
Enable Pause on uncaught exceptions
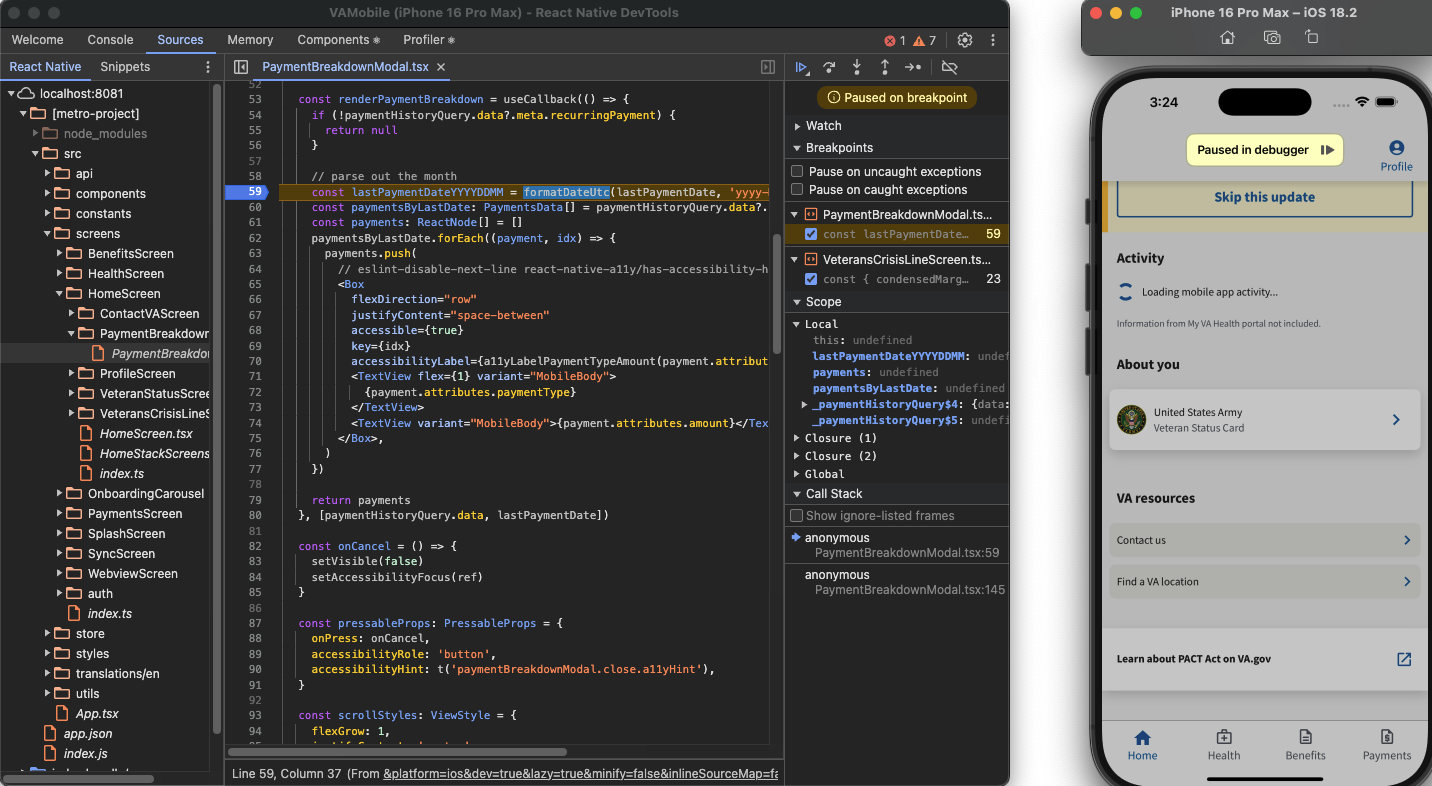pos(797,172)
